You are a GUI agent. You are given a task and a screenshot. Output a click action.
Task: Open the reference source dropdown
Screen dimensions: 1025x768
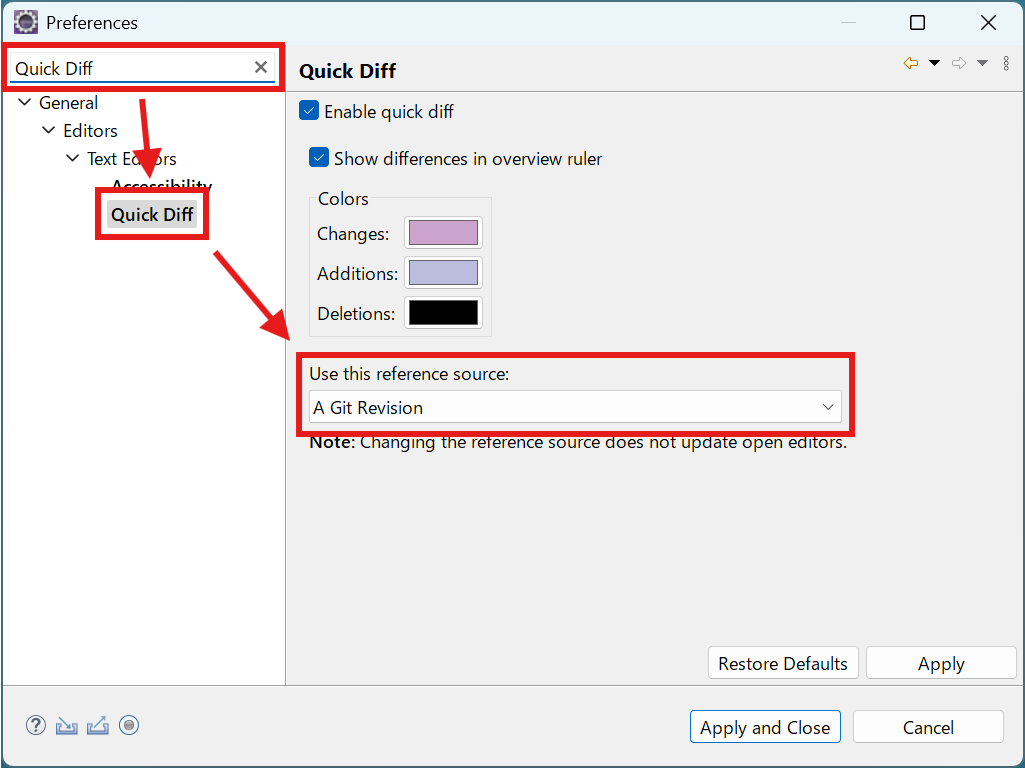[x=827, y=407]
